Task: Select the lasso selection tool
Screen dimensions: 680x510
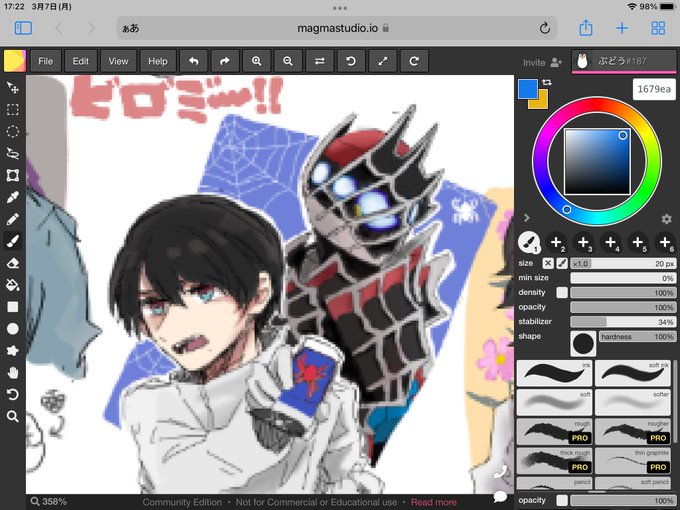Action: pos(13,153)
